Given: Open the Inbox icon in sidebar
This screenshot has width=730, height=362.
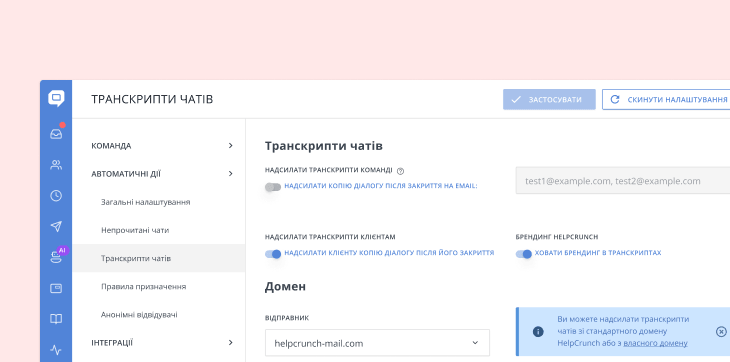Looking at the screenshot, I should pos(56,134).
